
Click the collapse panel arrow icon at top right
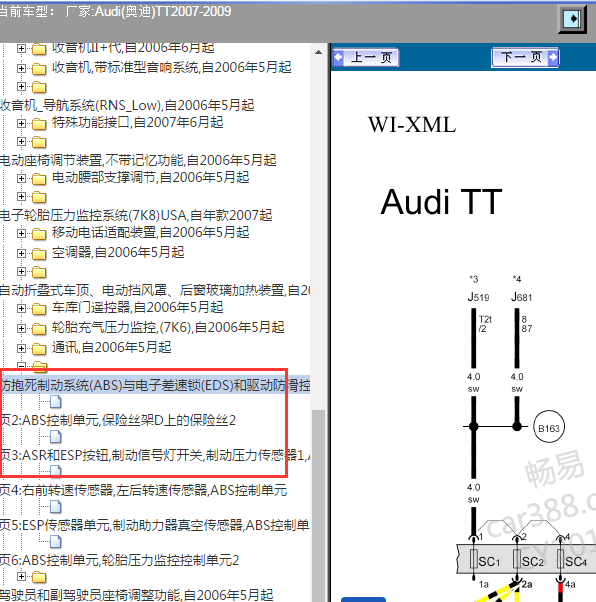coord(572,18)
